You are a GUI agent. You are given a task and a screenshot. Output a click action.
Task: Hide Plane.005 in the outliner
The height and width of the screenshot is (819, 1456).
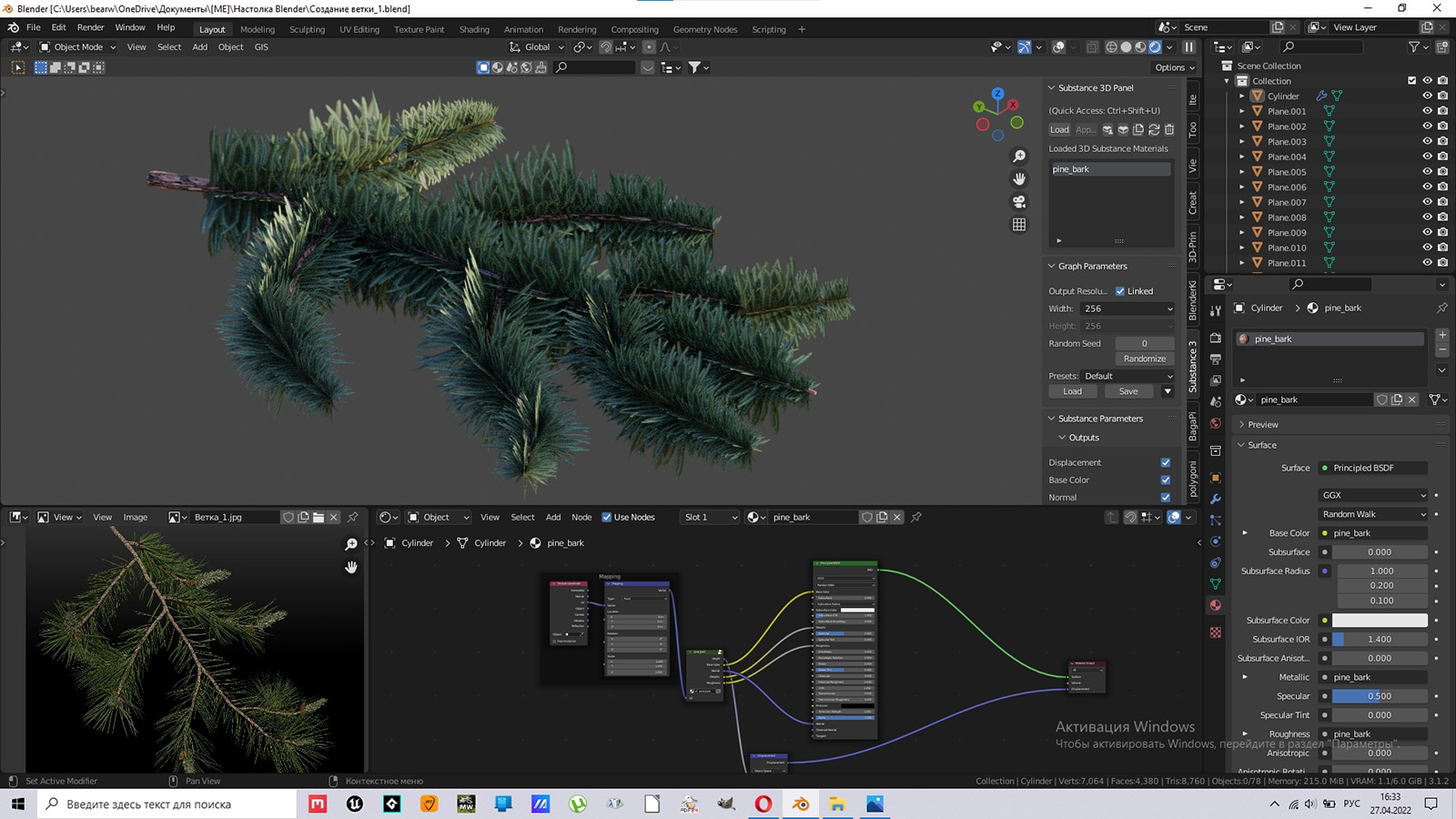pyautogui.click(x=1427, y=172)
